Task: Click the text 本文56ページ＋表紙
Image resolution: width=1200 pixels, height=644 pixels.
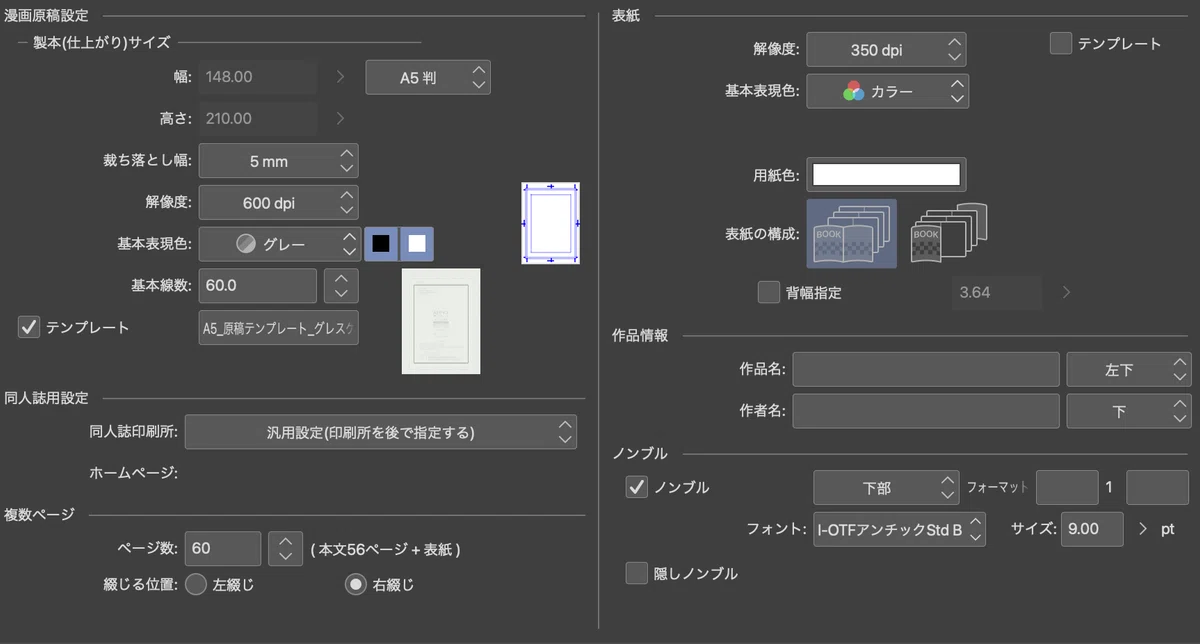Action: [385, 549]
